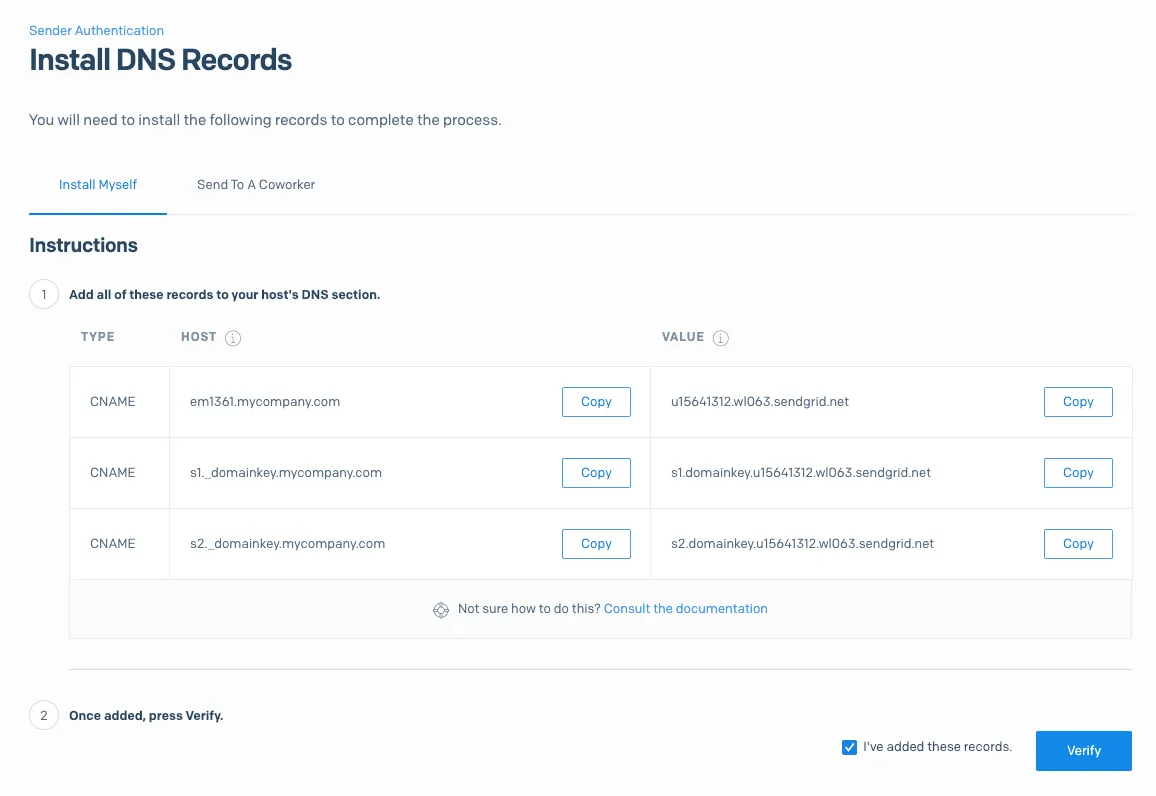
Task: Click "Add all of these records" instruction text
Action: [x=225, y=295]
